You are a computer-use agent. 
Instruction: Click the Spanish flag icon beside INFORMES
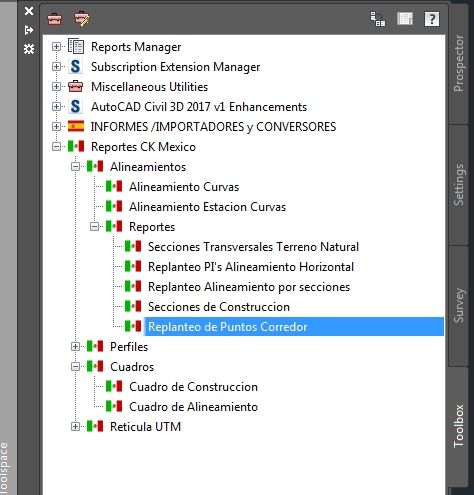pos(76,127)
